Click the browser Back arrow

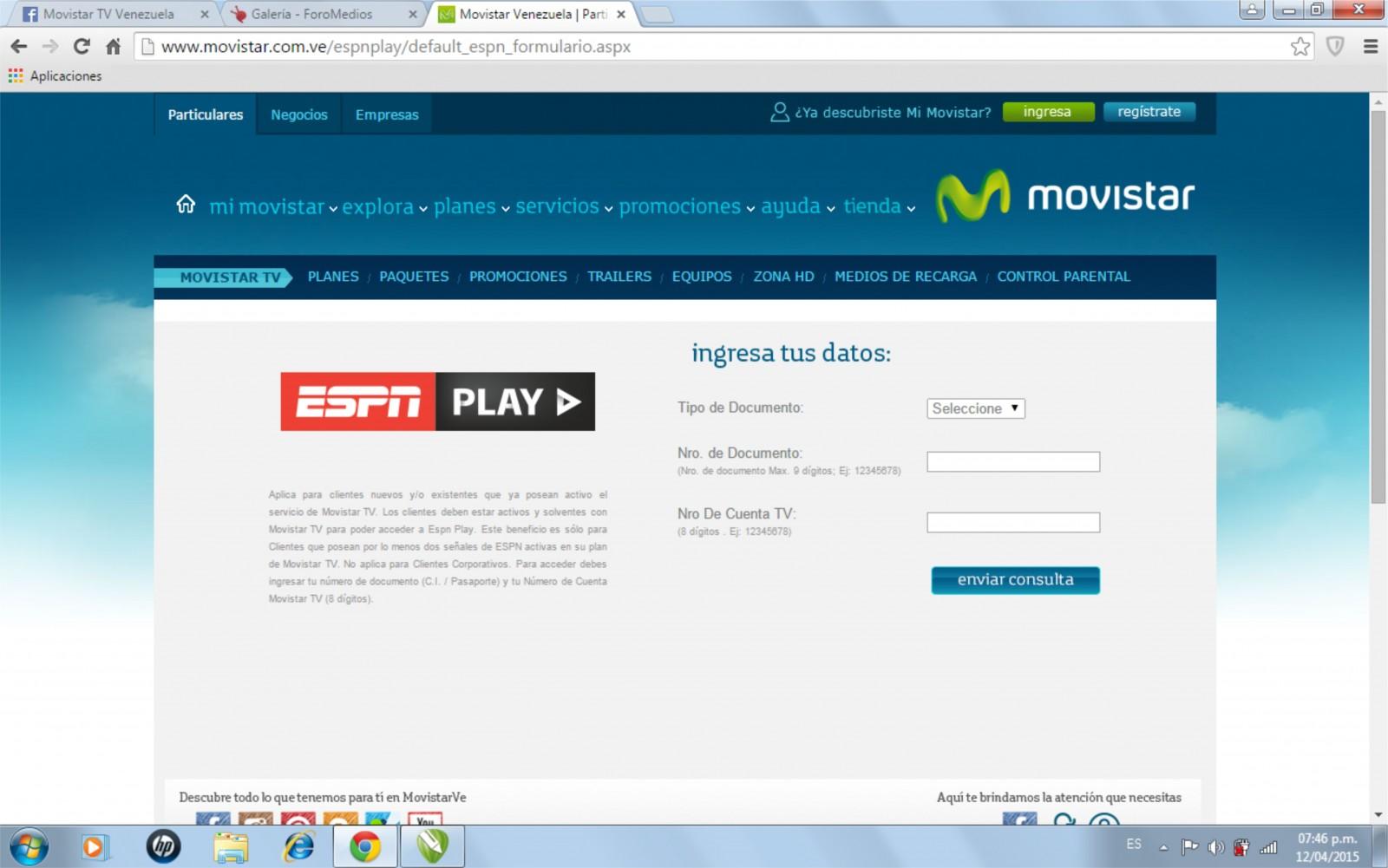point(18,47)
